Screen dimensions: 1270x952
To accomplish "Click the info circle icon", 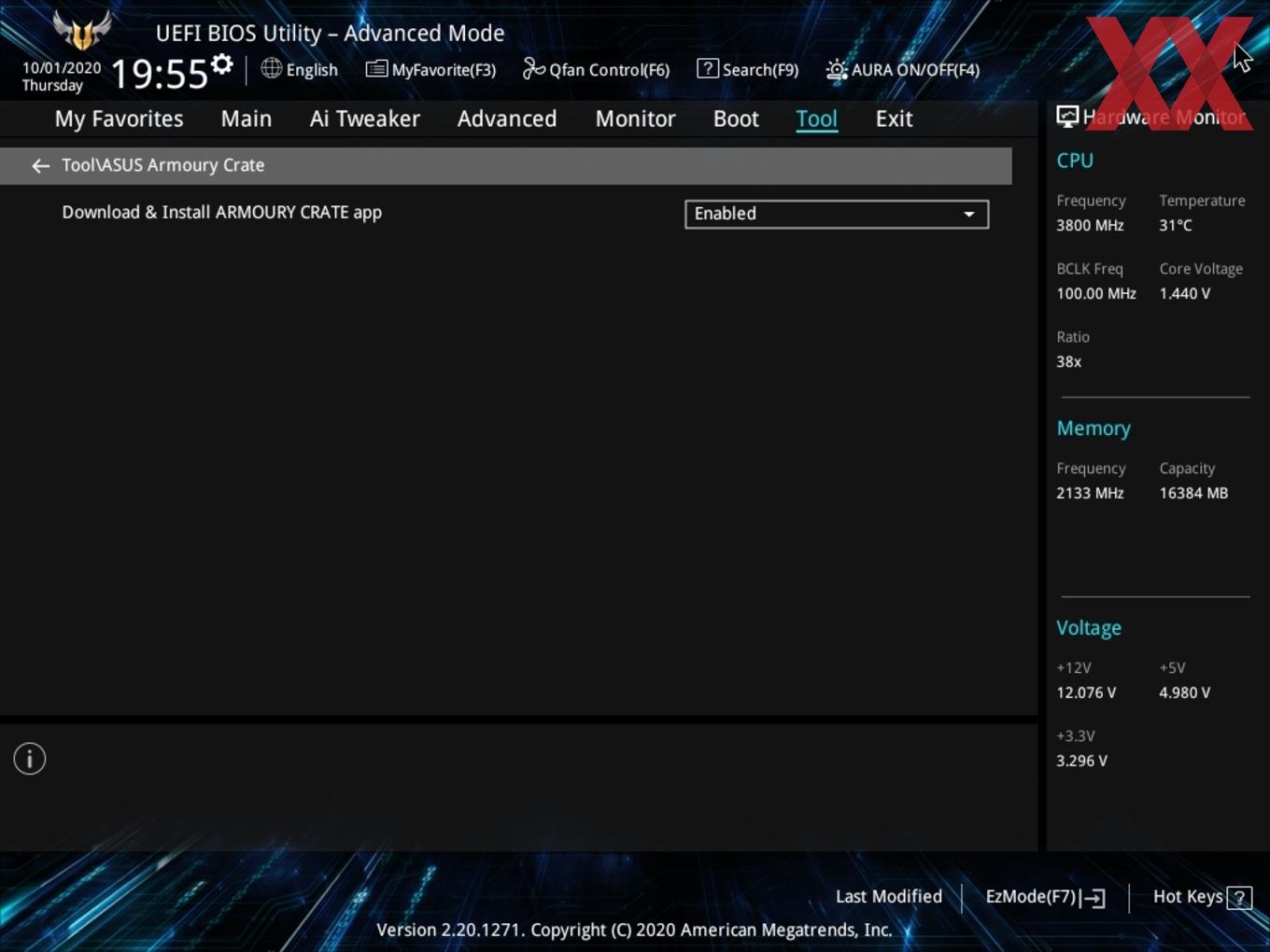I will click(x=30, y=759).
